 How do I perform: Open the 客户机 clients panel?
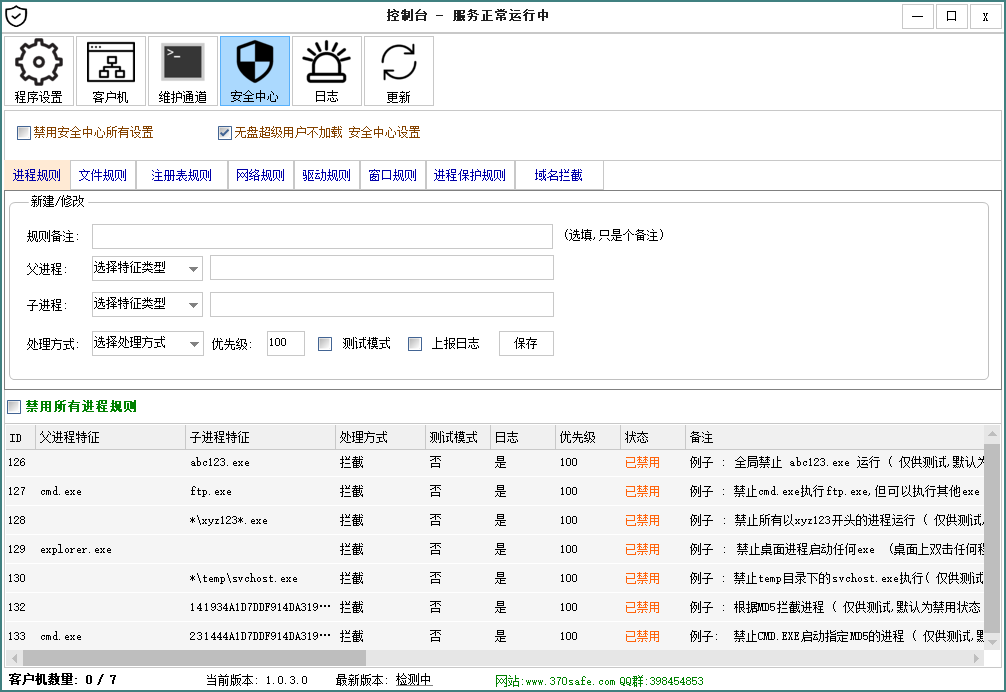(111, 71)
